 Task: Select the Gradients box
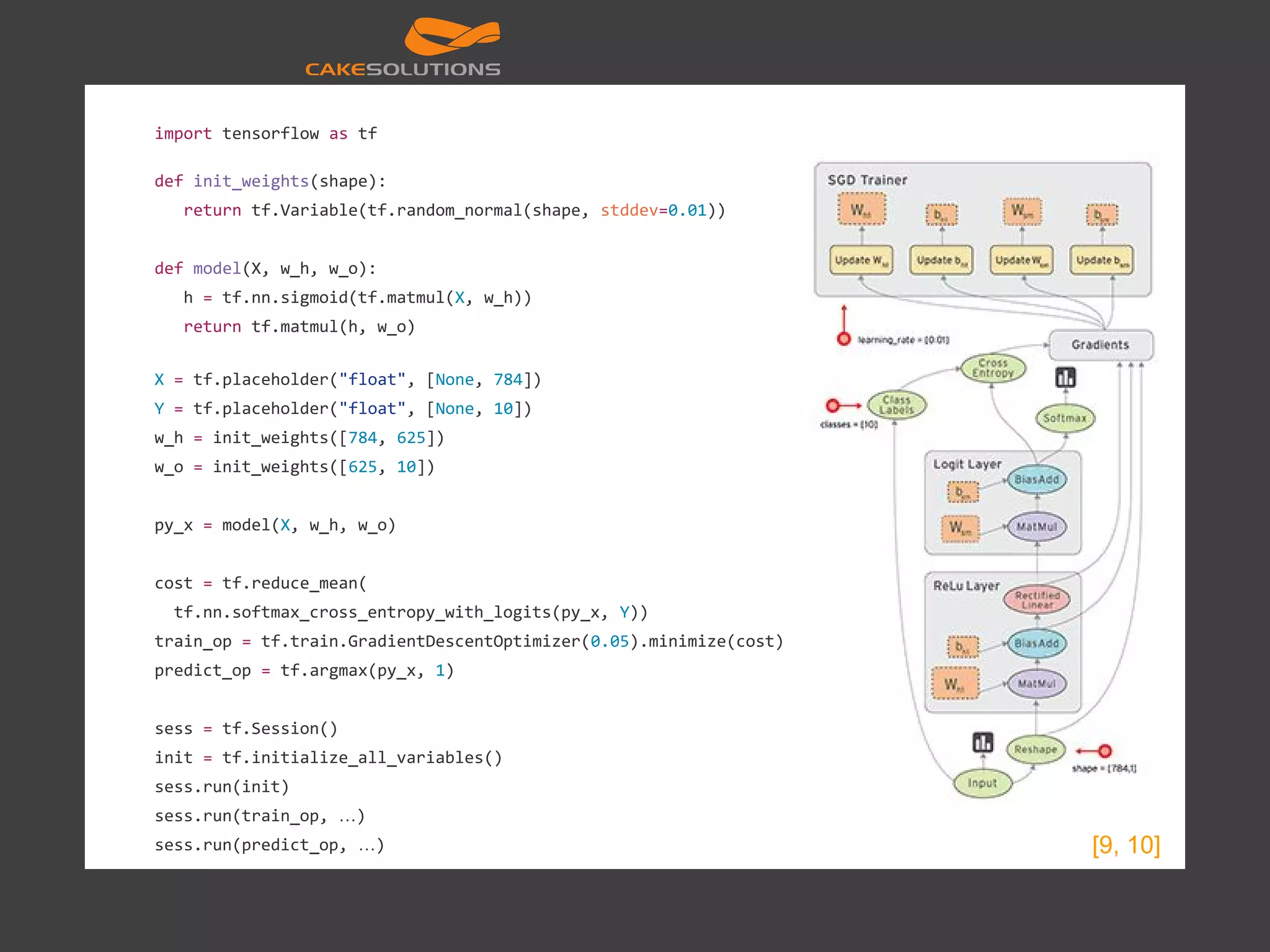pos(1100,345)
